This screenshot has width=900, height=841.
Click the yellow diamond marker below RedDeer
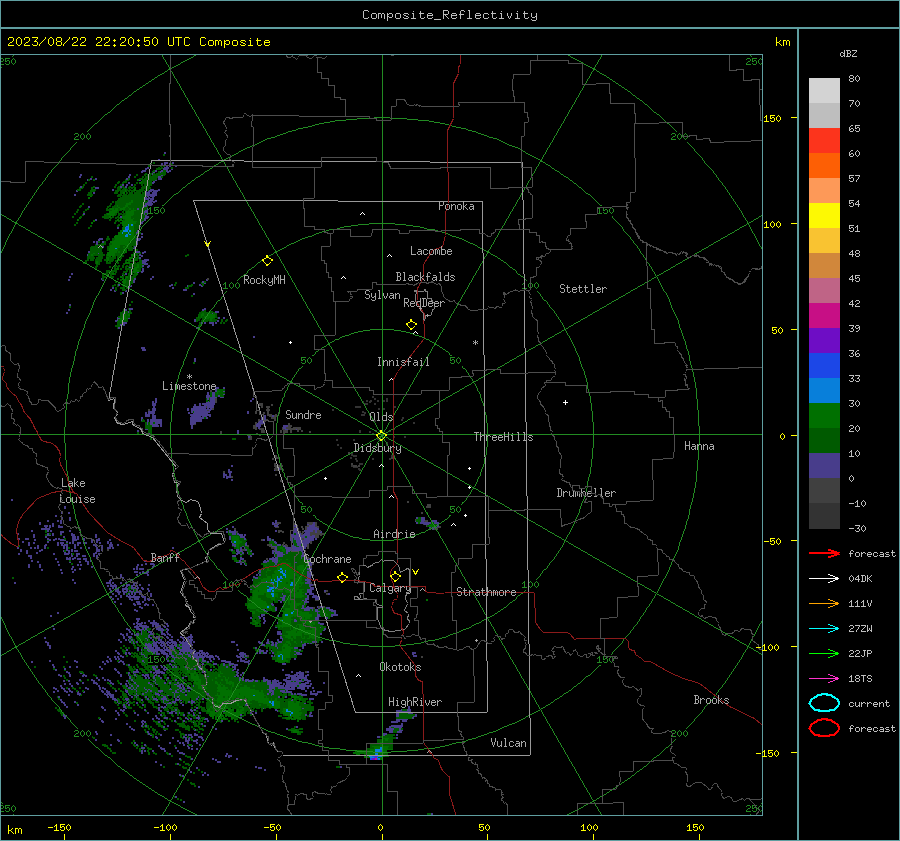point(411,324)
